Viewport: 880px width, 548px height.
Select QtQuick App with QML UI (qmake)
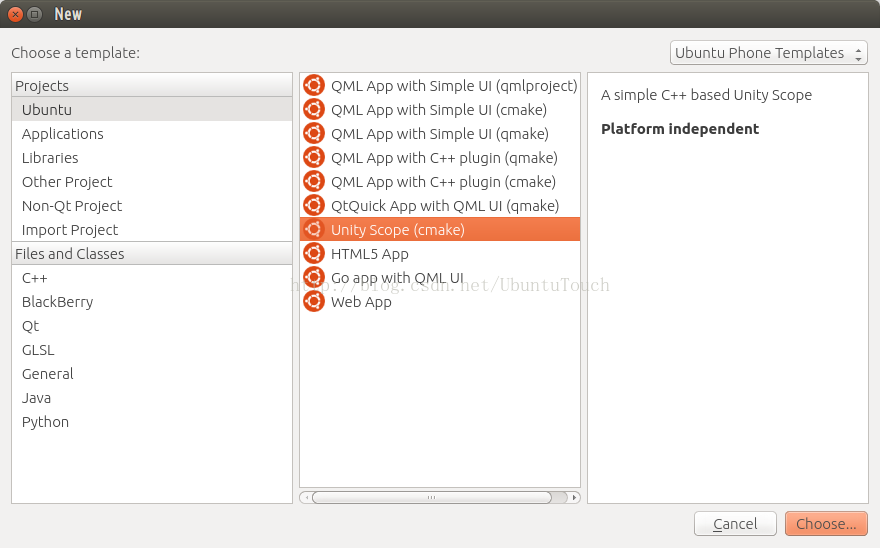(x=440, y=206)
